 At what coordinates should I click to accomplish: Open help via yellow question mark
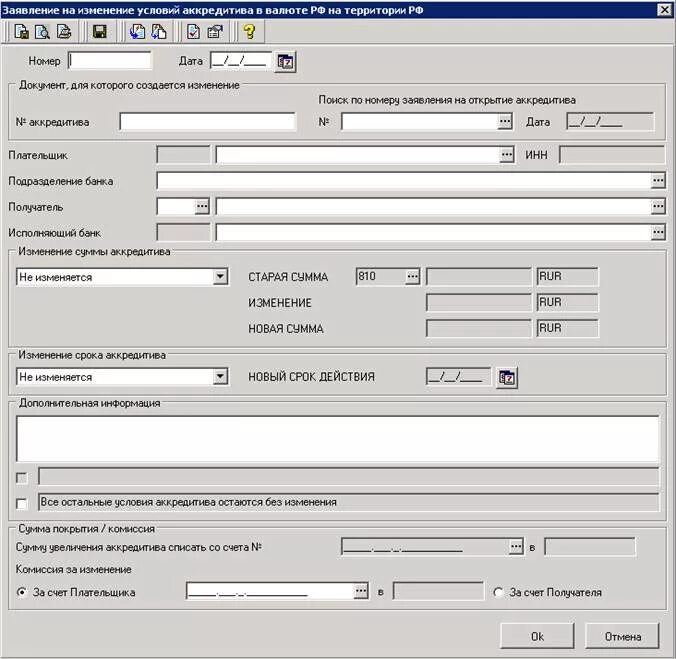(x=250, y=32)
